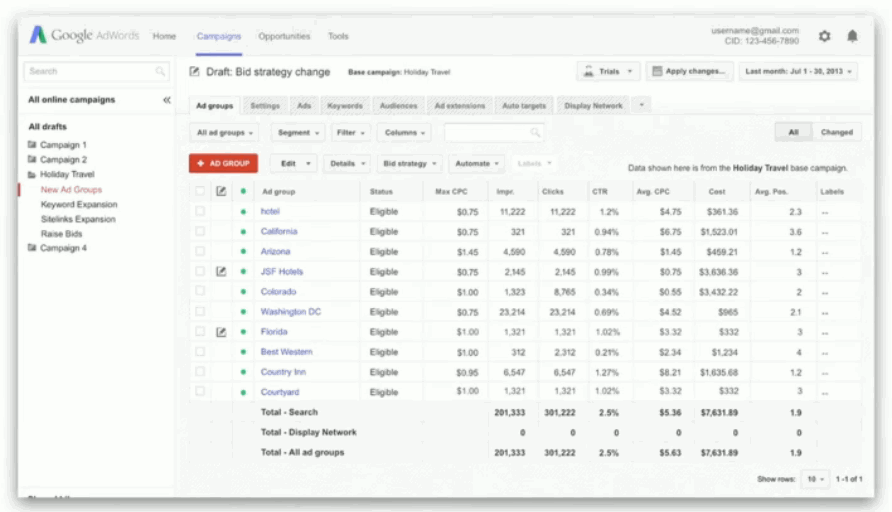
Task: Open the Automate dropdown
Action: [x=477, y=163]
